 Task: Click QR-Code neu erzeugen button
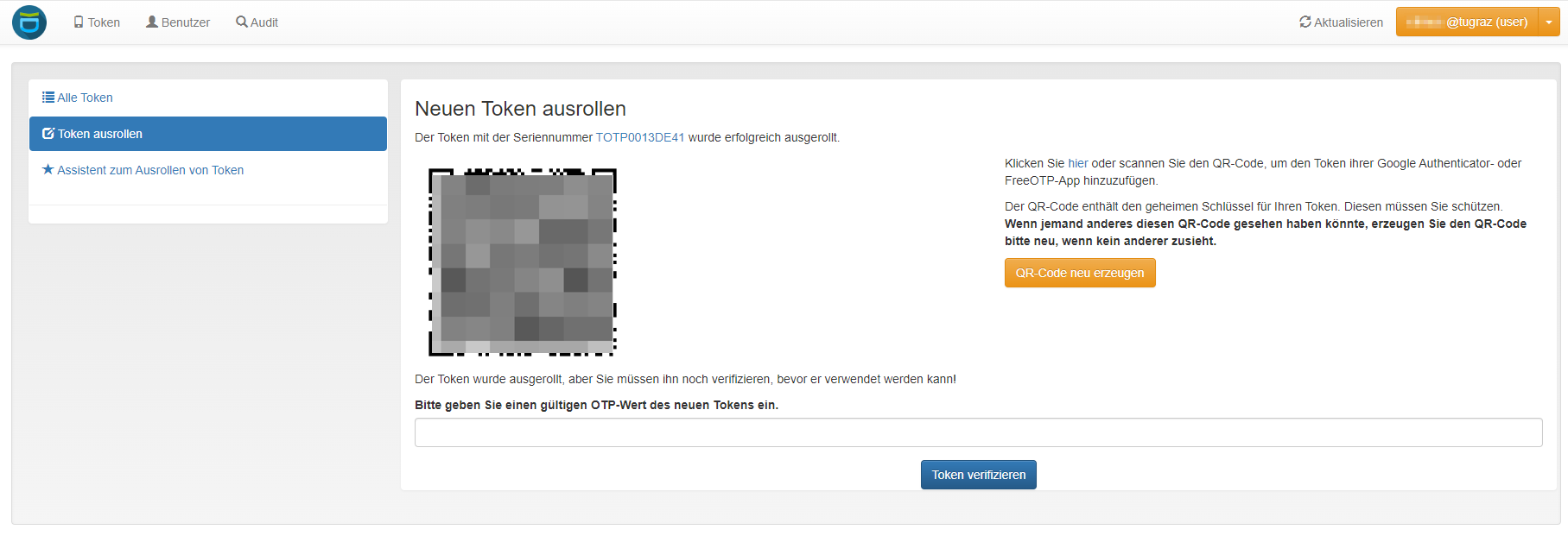[x=1080, y=273]
